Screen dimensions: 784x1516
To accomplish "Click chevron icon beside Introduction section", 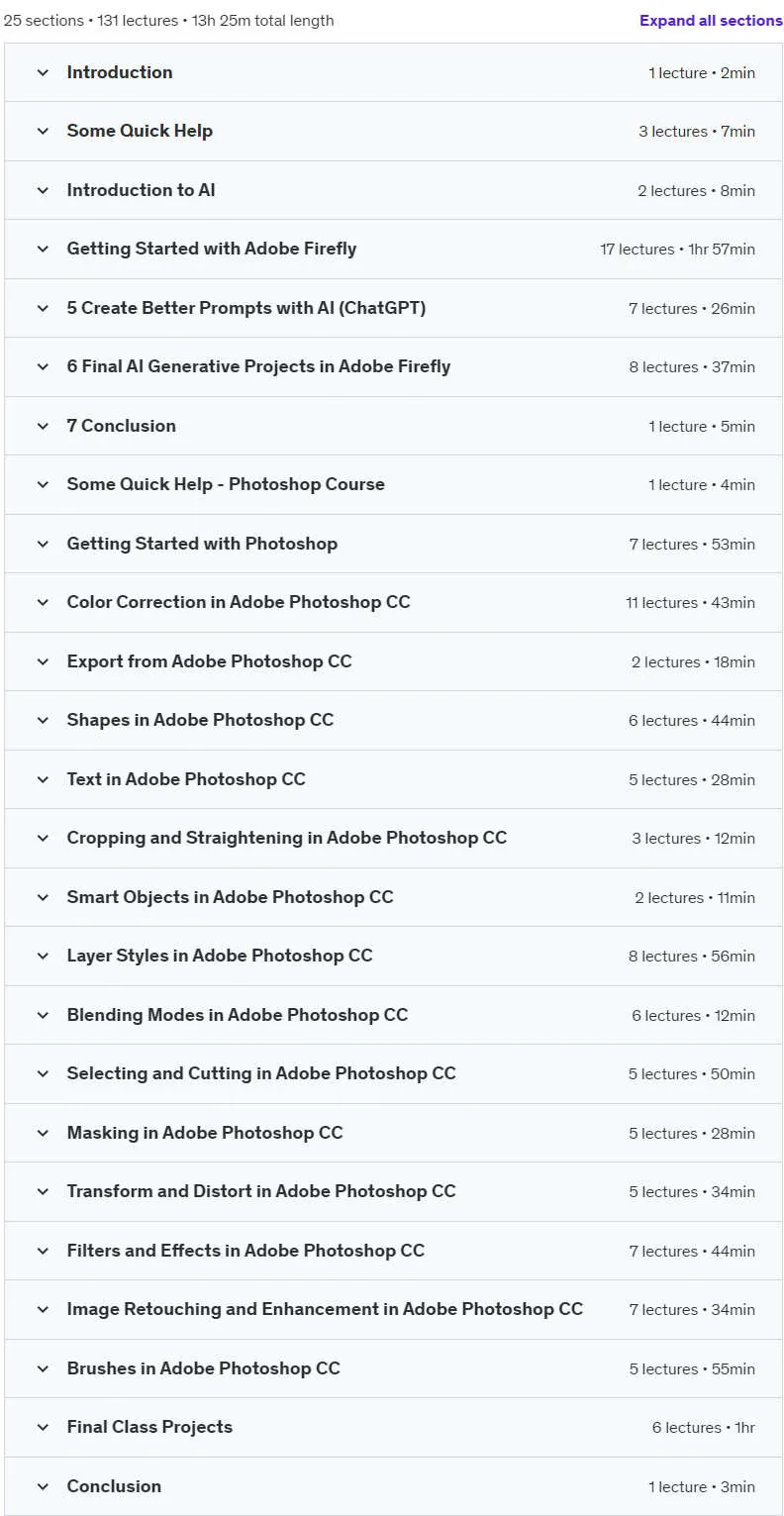I will click(43, 72).
